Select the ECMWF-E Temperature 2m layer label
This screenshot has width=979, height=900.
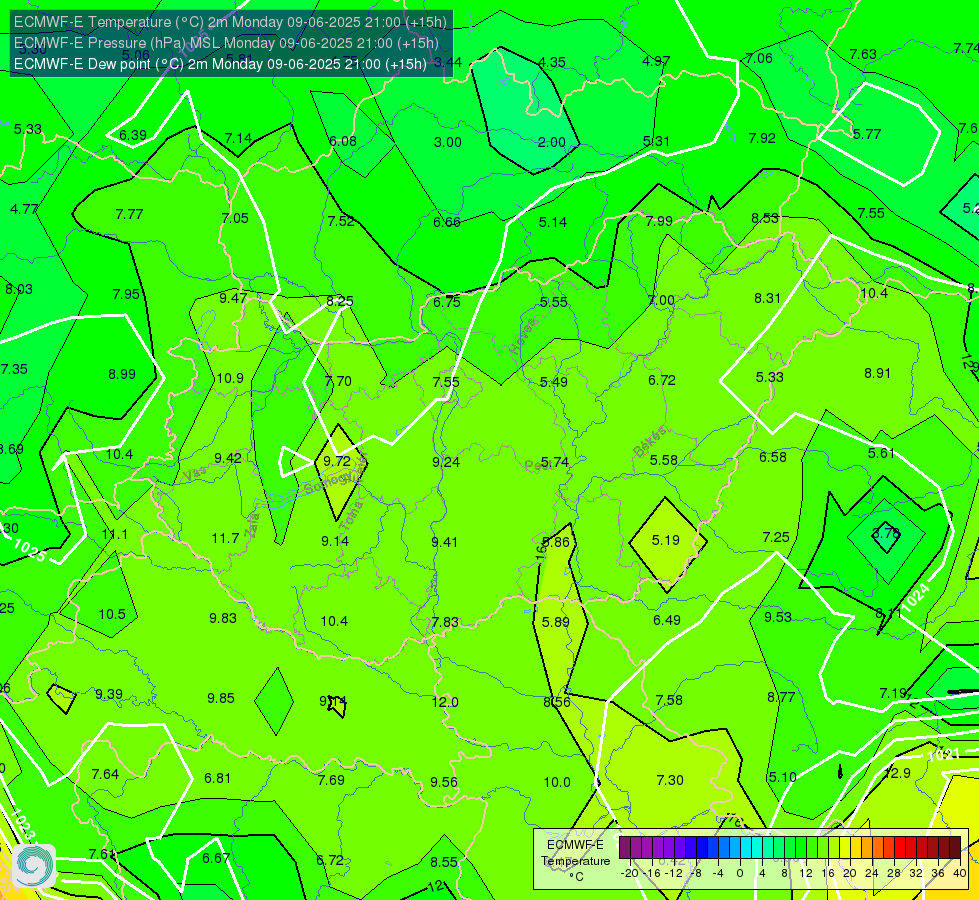point(230,22)
